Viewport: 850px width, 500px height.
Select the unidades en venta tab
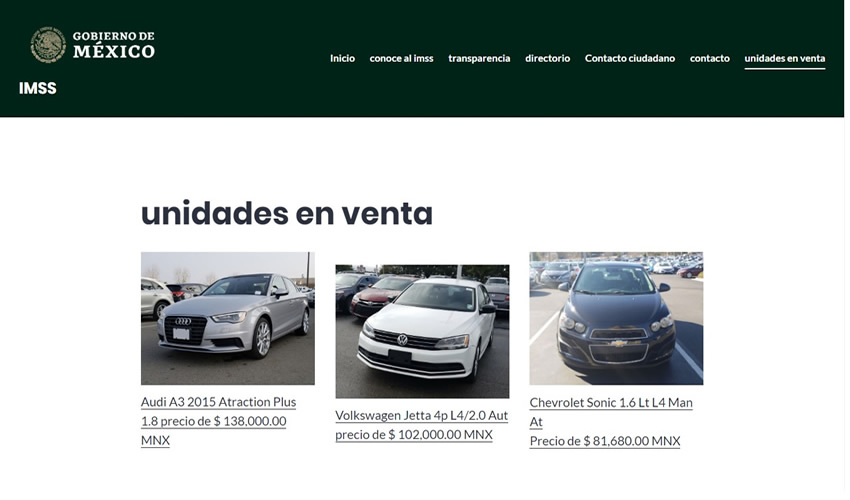785,59
